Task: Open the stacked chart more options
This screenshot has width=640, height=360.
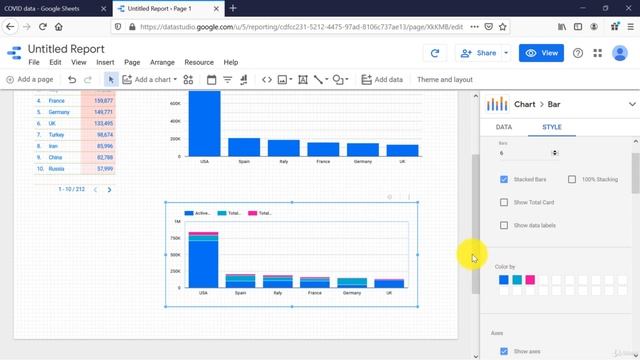Action: coord(409,197)
